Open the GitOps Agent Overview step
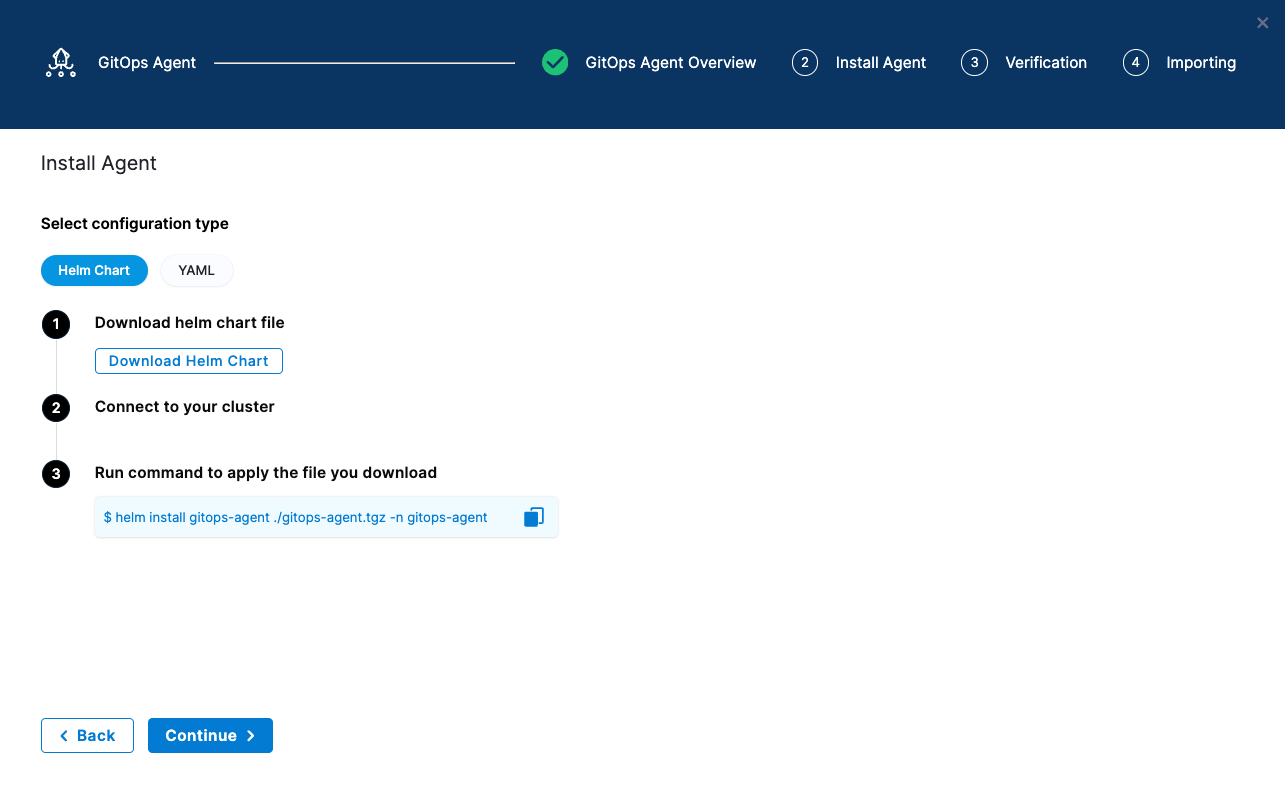 [671, 62]
